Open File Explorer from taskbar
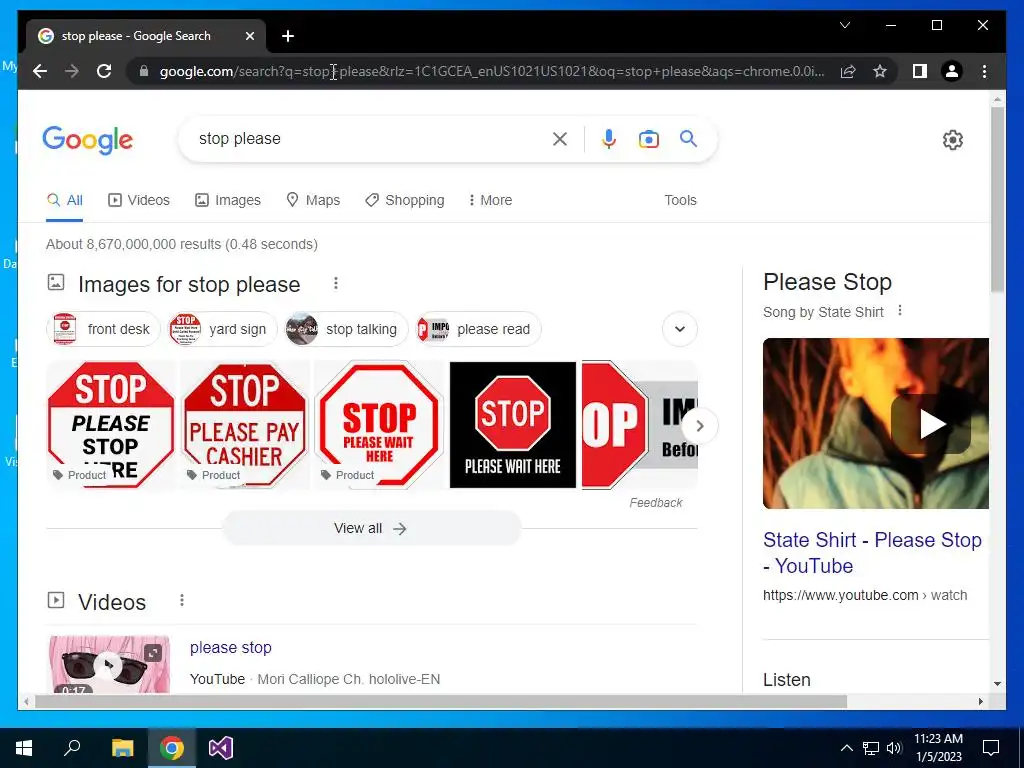The image size is (1024, 768). (x=122, y=748)
